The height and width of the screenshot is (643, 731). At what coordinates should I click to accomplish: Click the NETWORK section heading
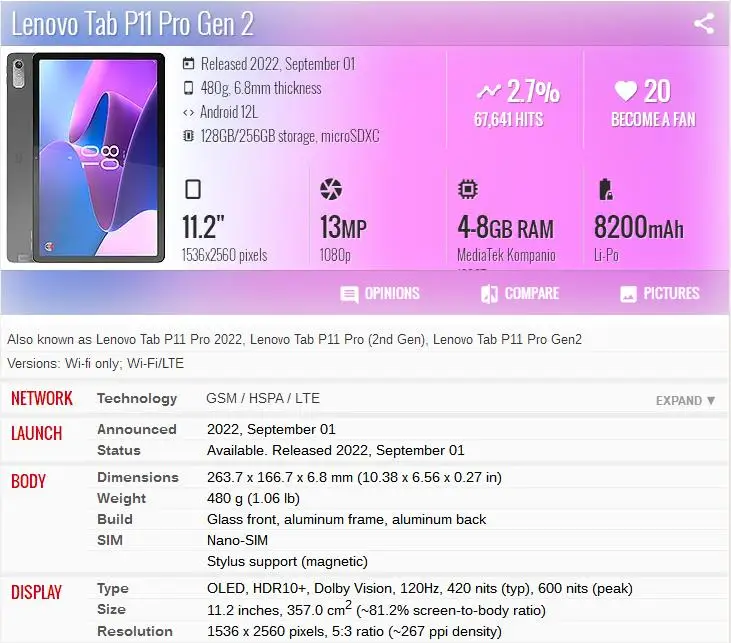click(42, 398)
